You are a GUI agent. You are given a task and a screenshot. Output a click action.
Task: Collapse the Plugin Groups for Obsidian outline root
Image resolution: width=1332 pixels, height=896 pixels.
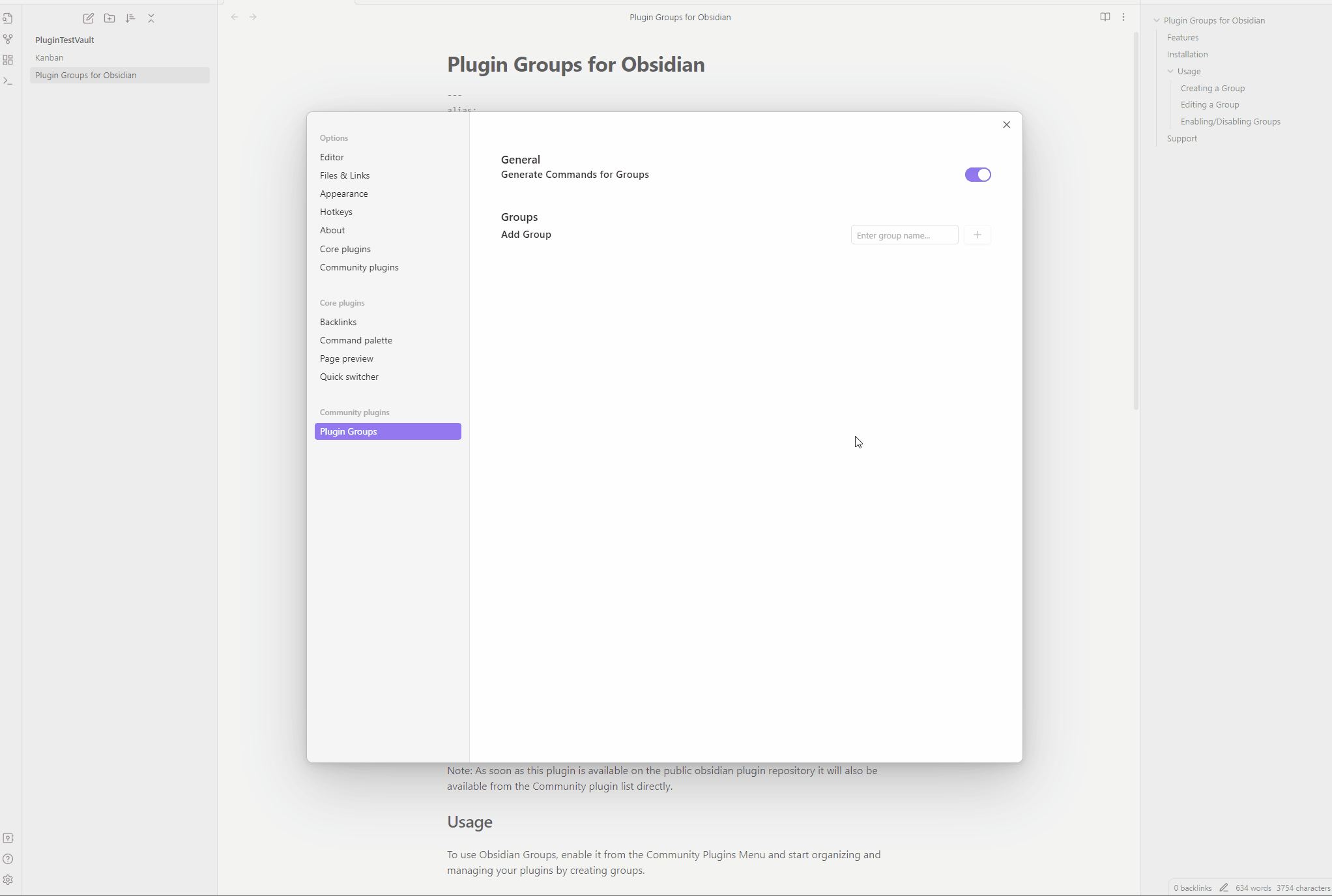pos(1157,21)
